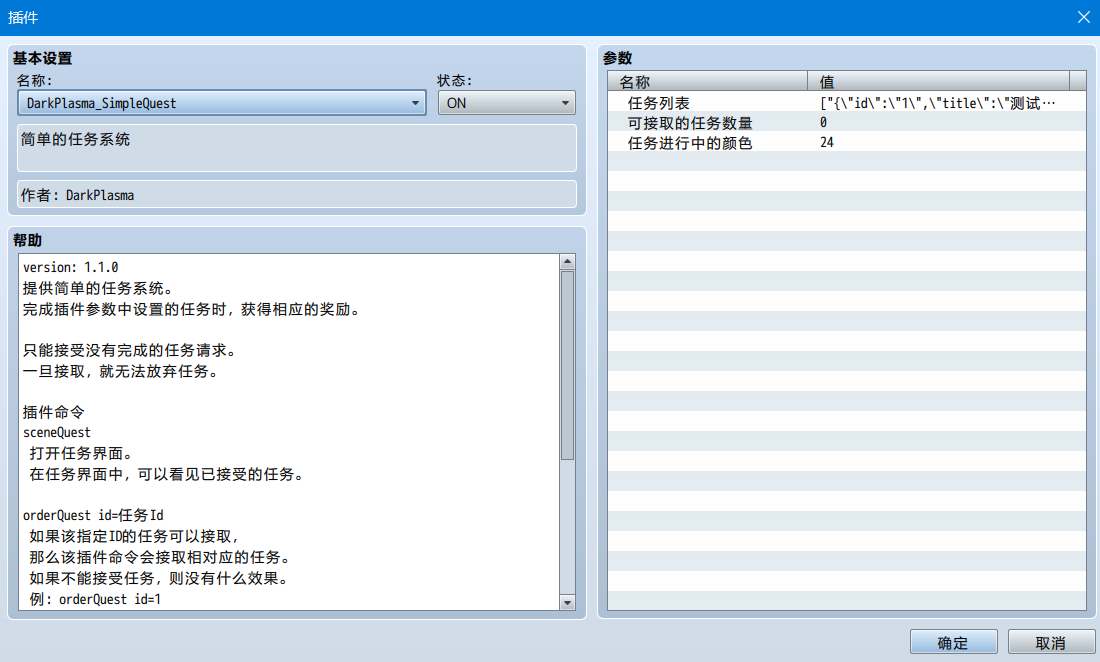
Task: Click the help line '提供简单的任务系统。'
Action: tap(98, 288)
